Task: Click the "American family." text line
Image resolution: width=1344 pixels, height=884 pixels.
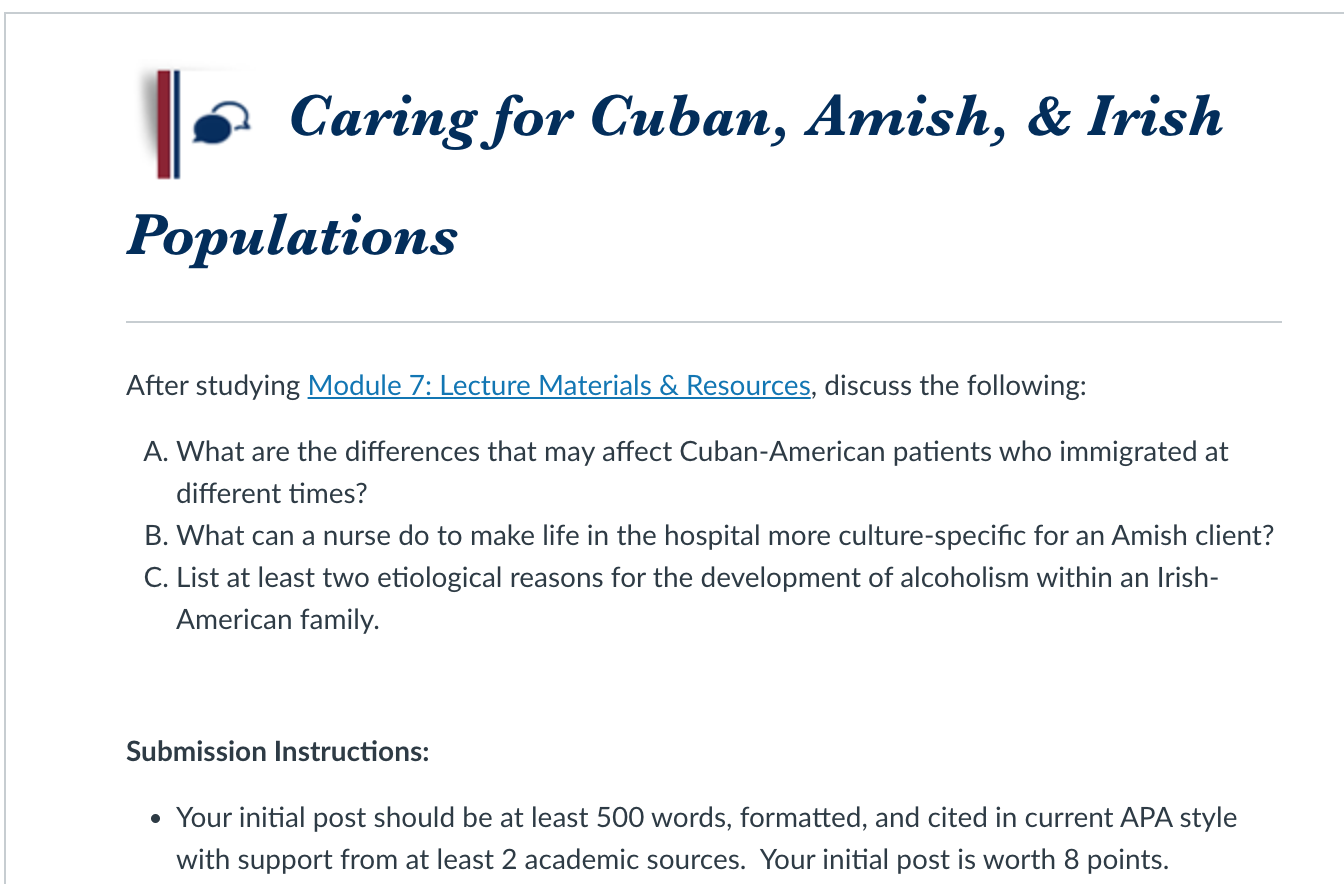Action: pos(278,619)
